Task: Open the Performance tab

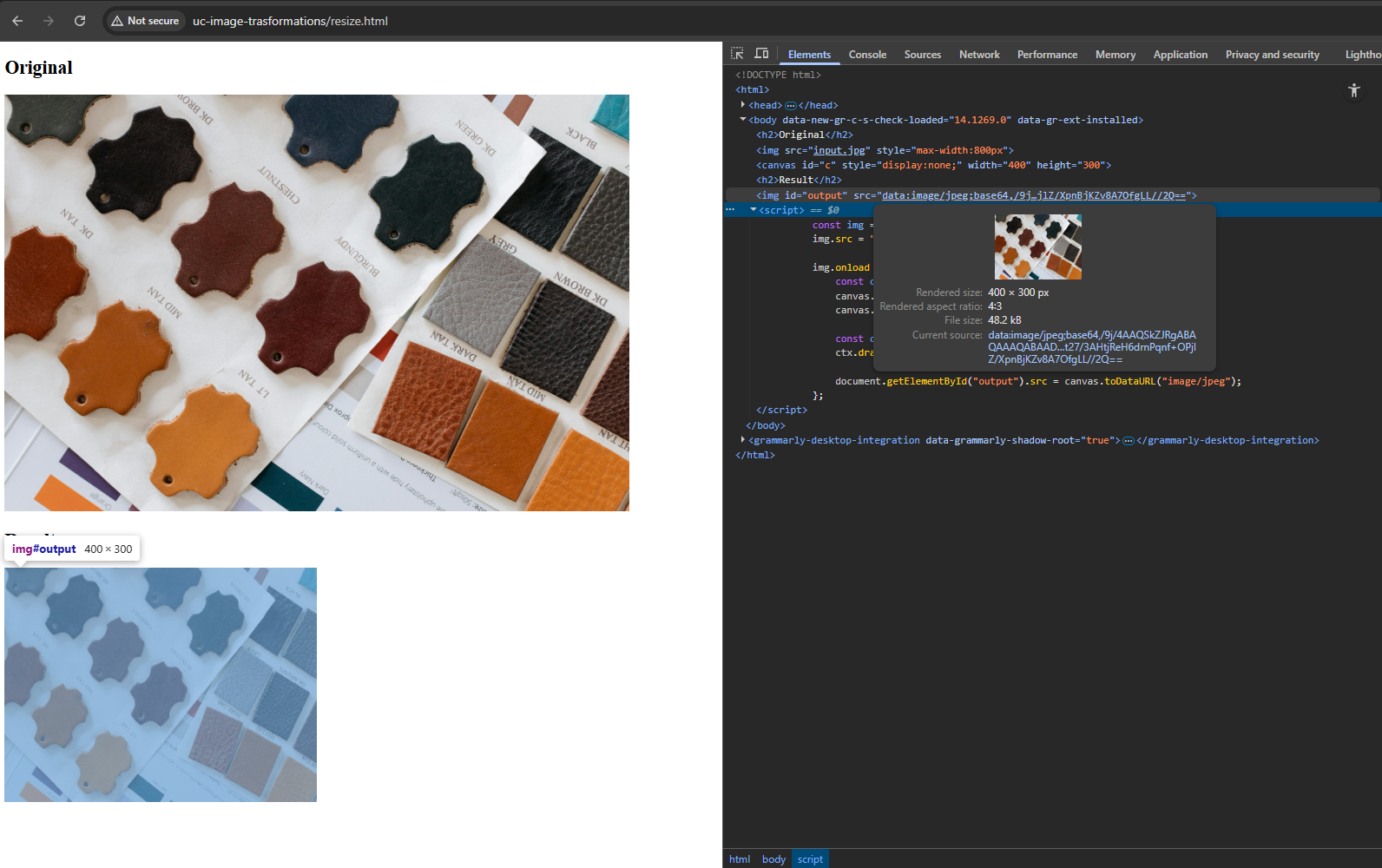Action: [x=1047, y=55]
